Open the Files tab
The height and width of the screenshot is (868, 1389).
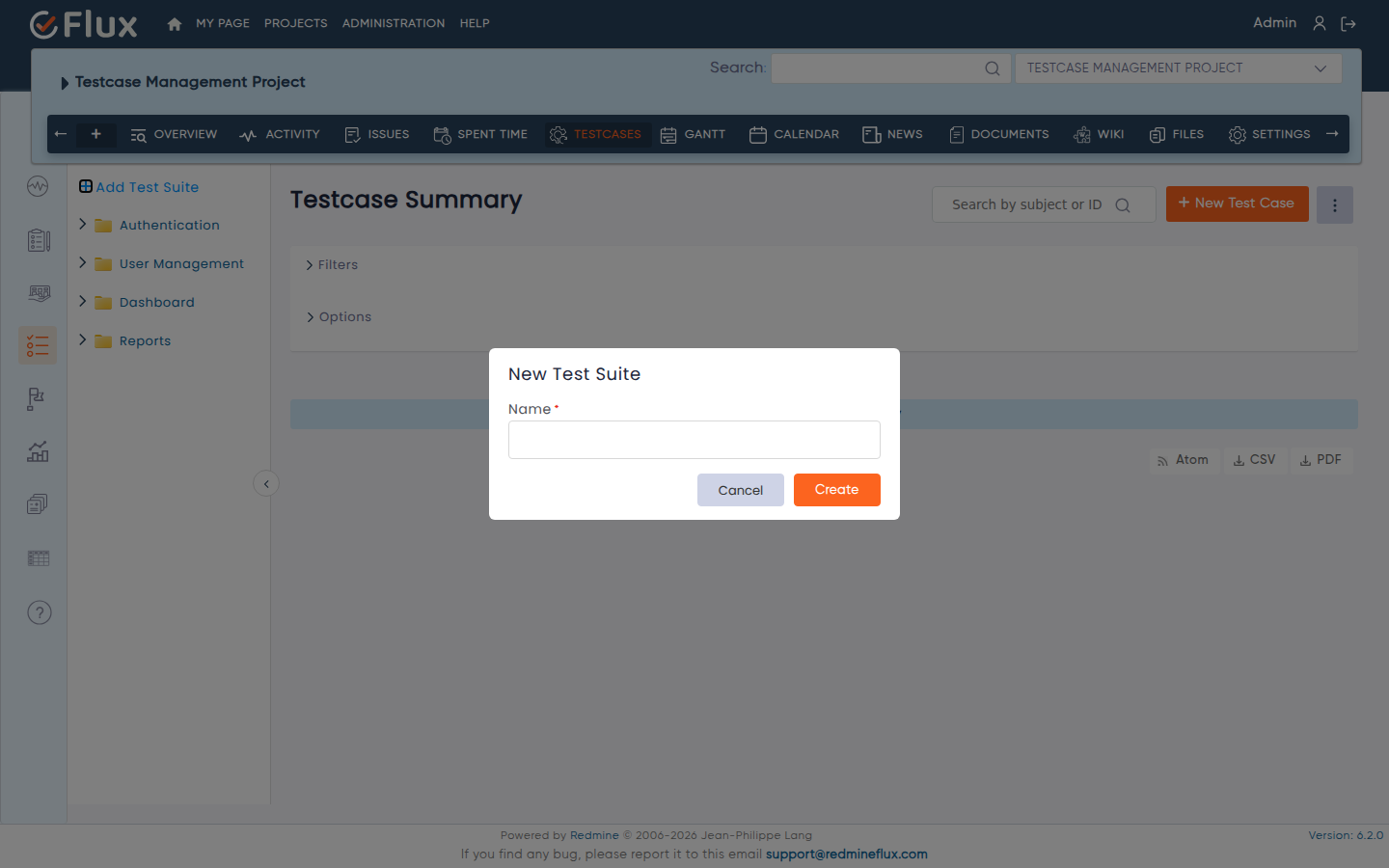pos(1176,135)
